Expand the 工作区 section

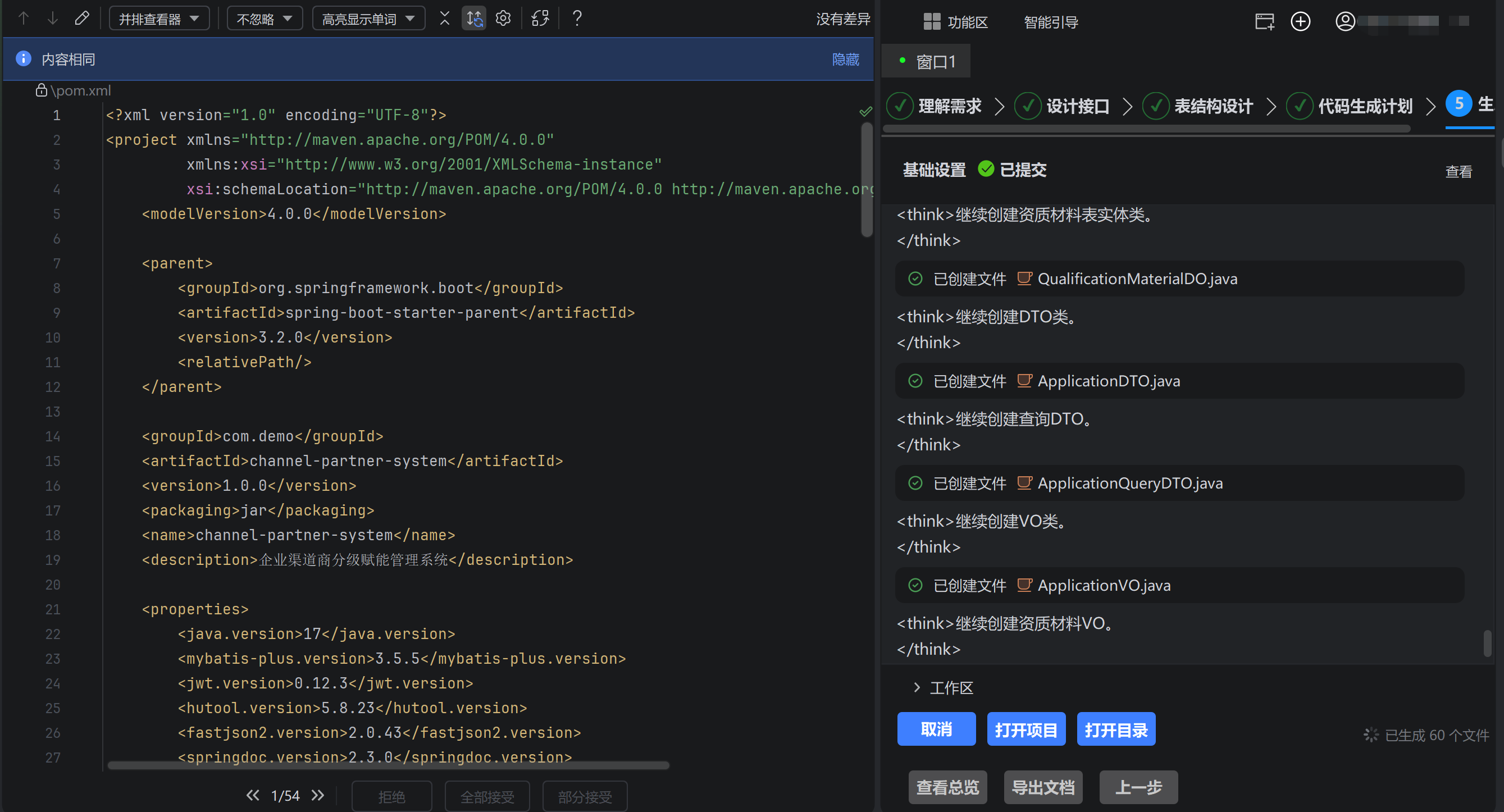(x=944, y=688)
